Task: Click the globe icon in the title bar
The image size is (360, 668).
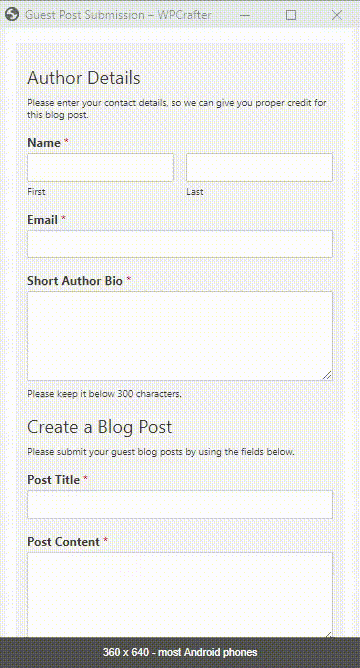Action: (x=12, y=15)
